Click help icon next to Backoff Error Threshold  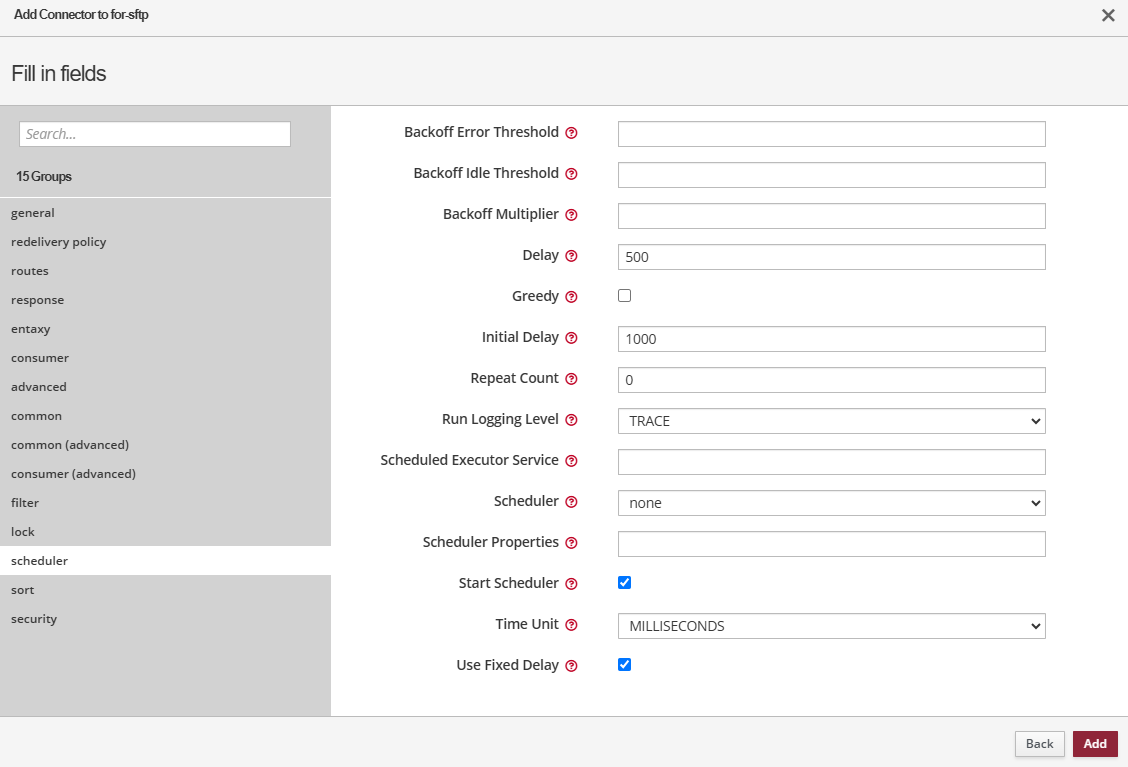click(572, 133)
